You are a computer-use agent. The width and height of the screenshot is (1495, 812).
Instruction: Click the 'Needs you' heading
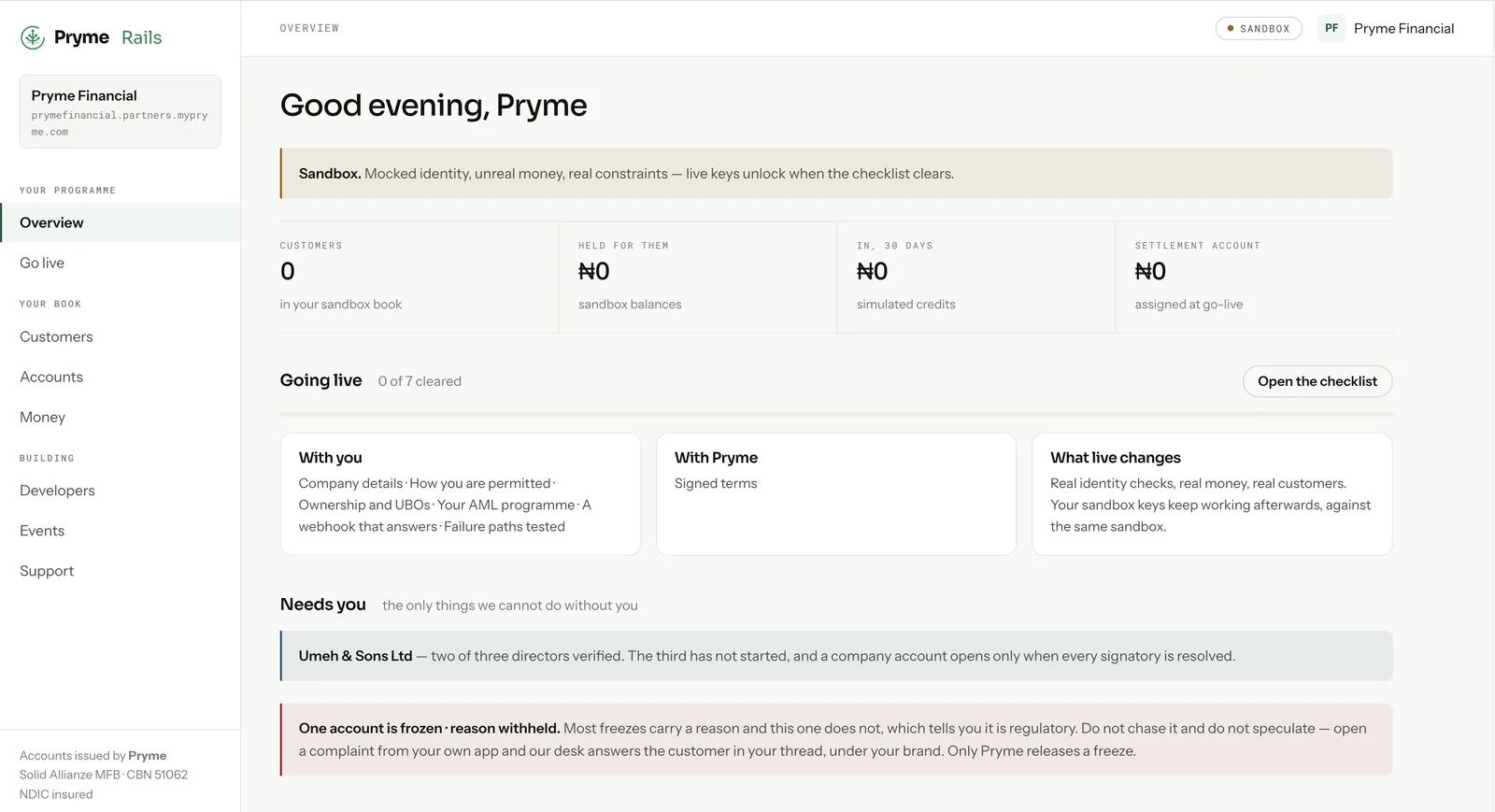(x=323, y=605)
